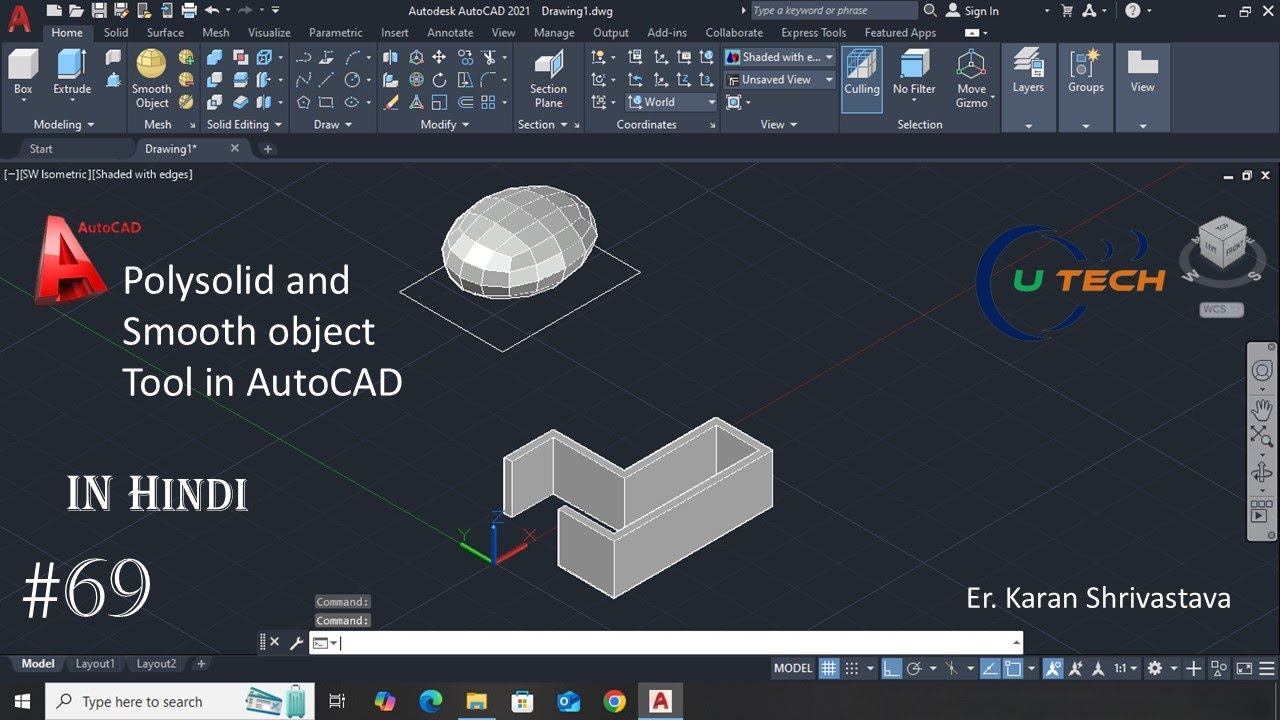Open a file with the Open folder icon
This screenshot has height=720, width=1280.
click(x=76, y=10)
